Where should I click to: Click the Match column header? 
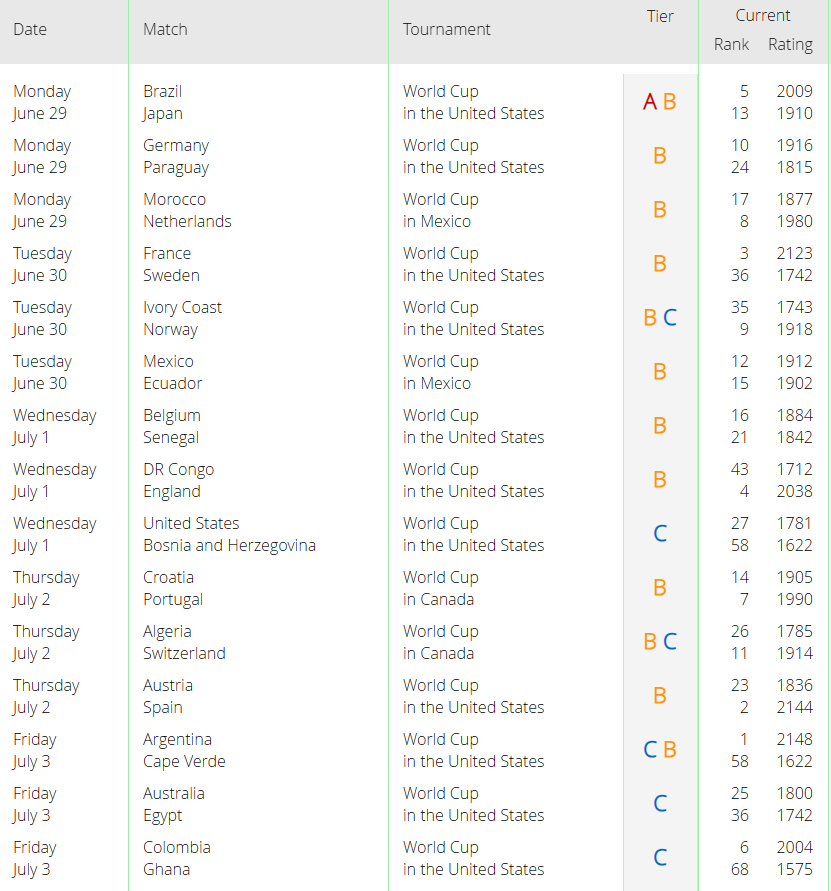(x=165, y=30)
